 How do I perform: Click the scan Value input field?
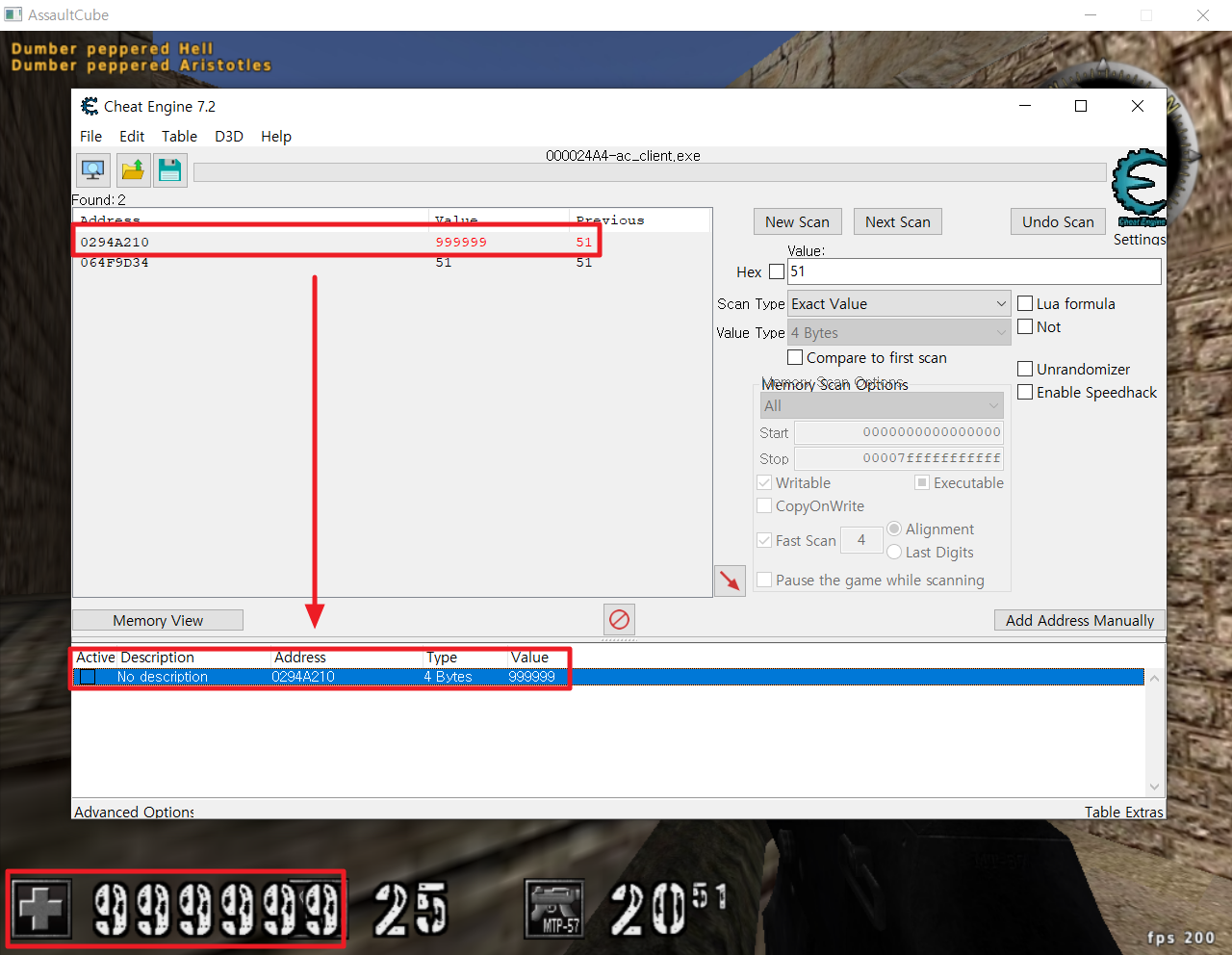974,271
